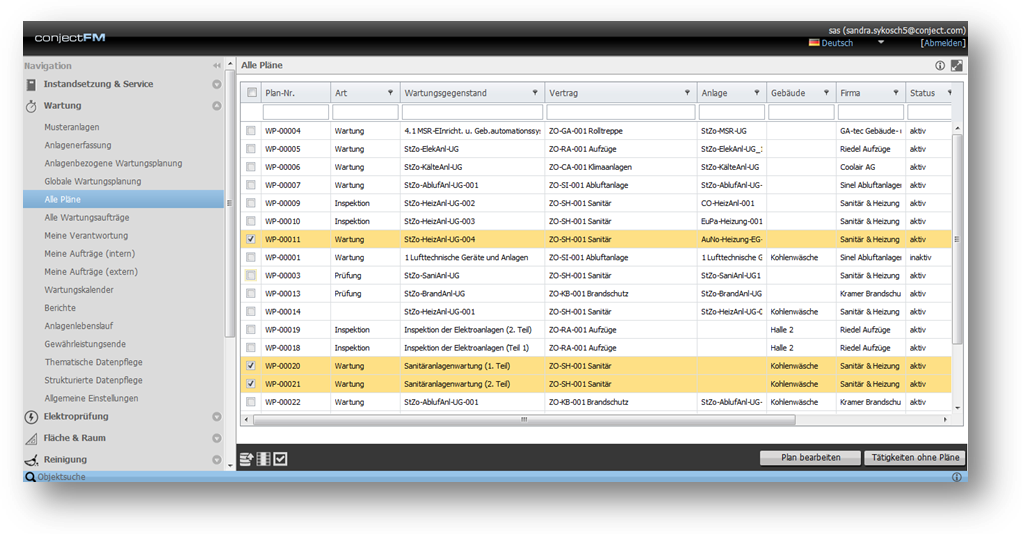
Task: Click the checkmark selection icon in bottom toolbar
Action: coord(280,459)
